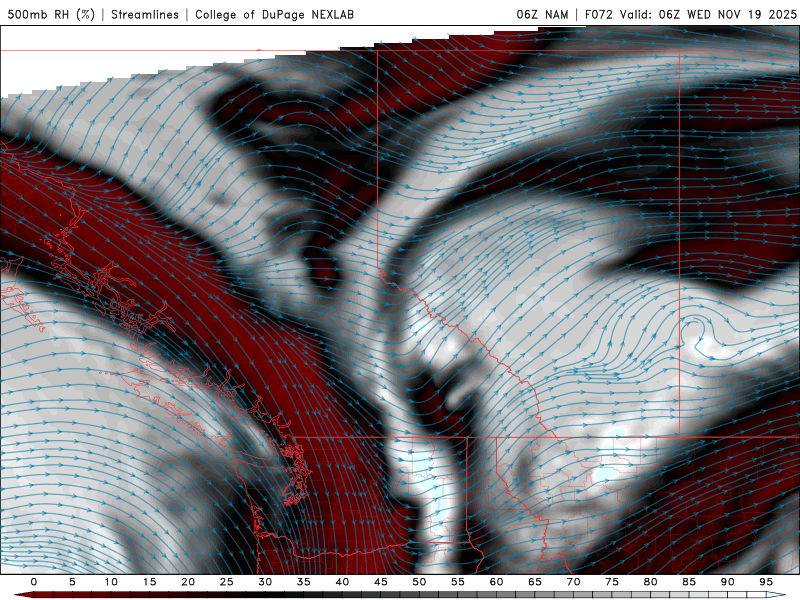Click the colorbar value 5 label
Screen dimensions: 800x600
point(72,582)
